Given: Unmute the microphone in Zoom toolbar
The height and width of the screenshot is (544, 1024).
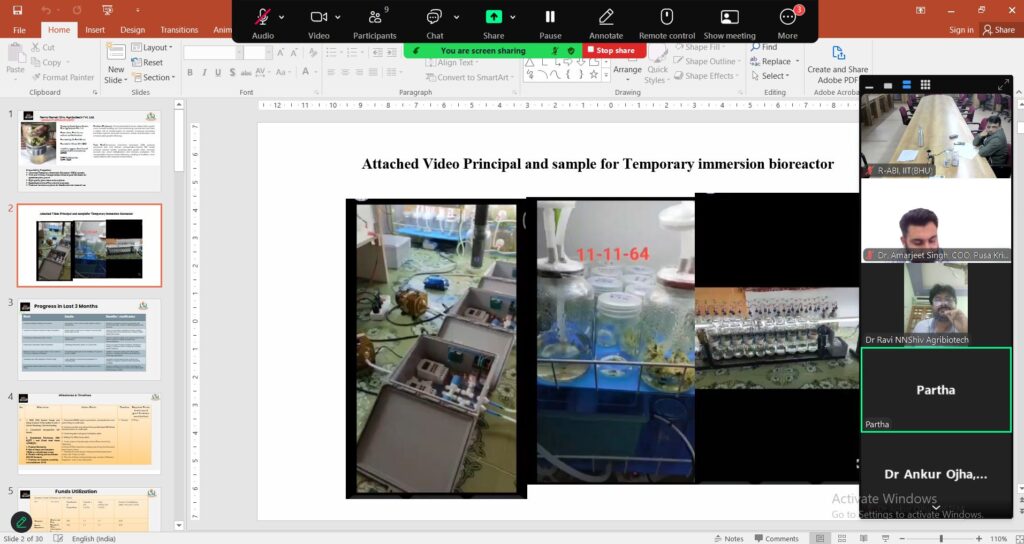Looking at the screenshot, I should point(263,18).
